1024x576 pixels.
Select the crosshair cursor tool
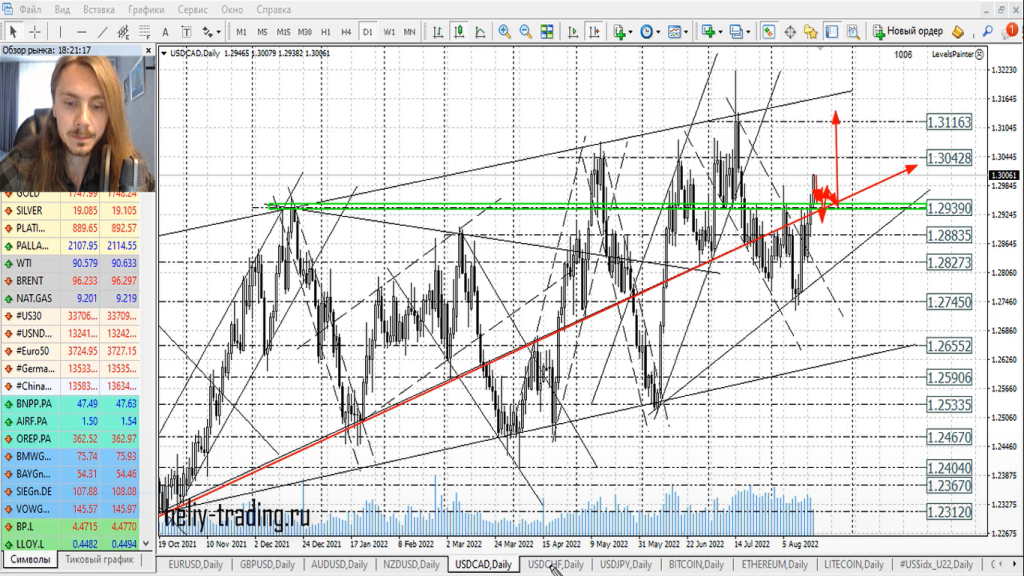[x=35, y=31]
